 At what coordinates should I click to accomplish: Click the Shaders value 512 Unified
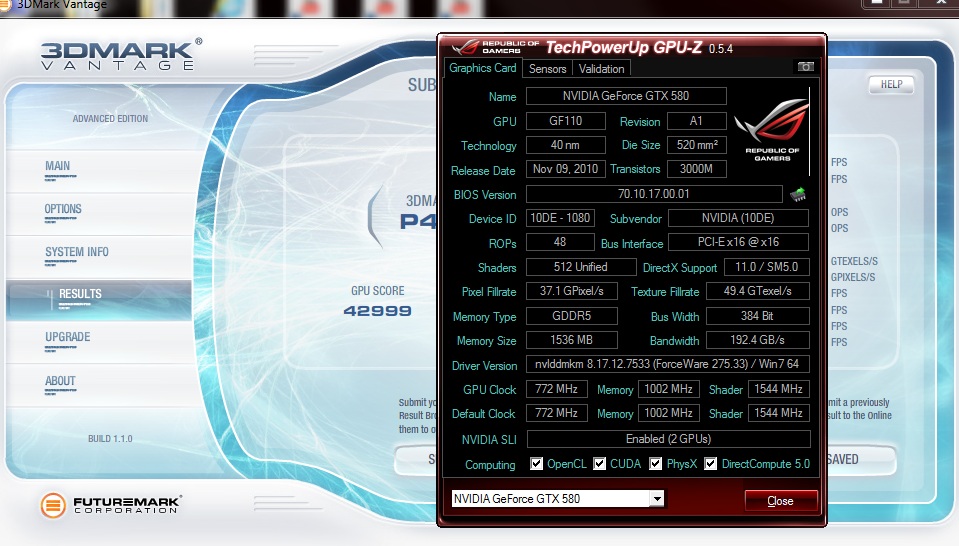[581, 267]
